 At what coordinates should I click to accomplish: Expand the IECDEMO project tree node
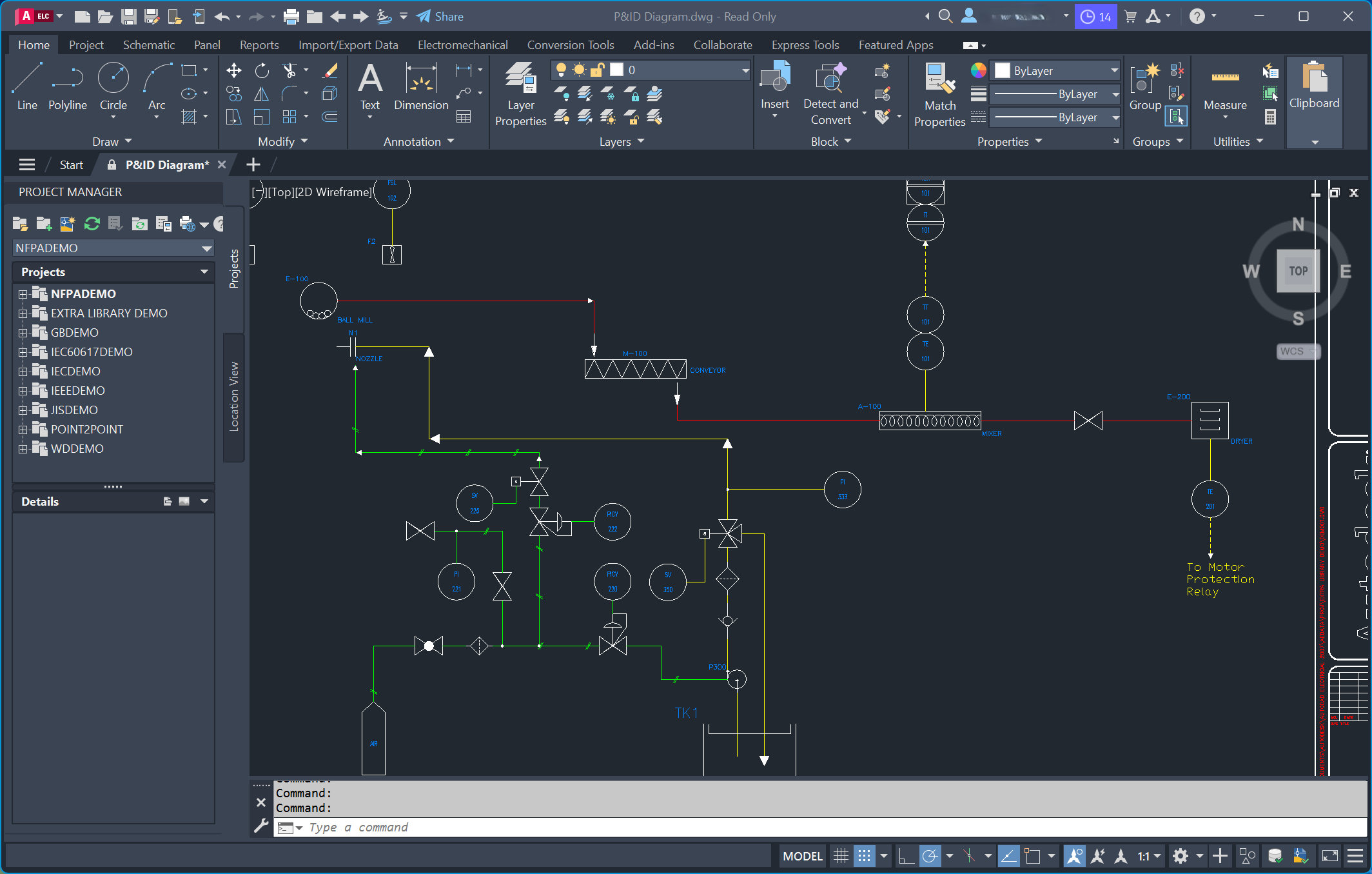pyautogui.click(x=23, y=371)
